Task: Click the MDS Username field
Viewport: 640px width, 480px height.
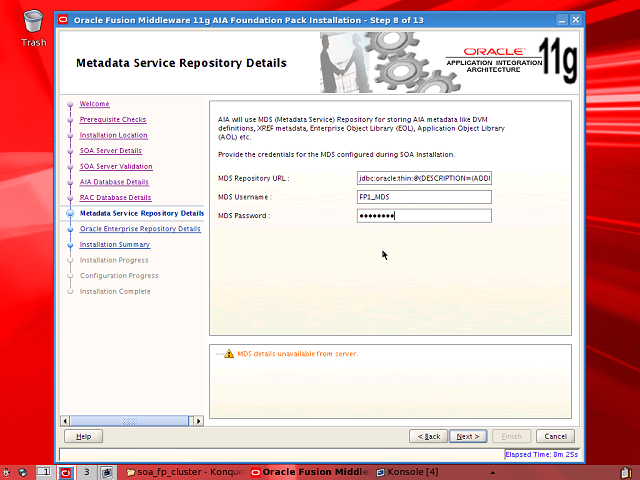Action: [x=424, y=197]
